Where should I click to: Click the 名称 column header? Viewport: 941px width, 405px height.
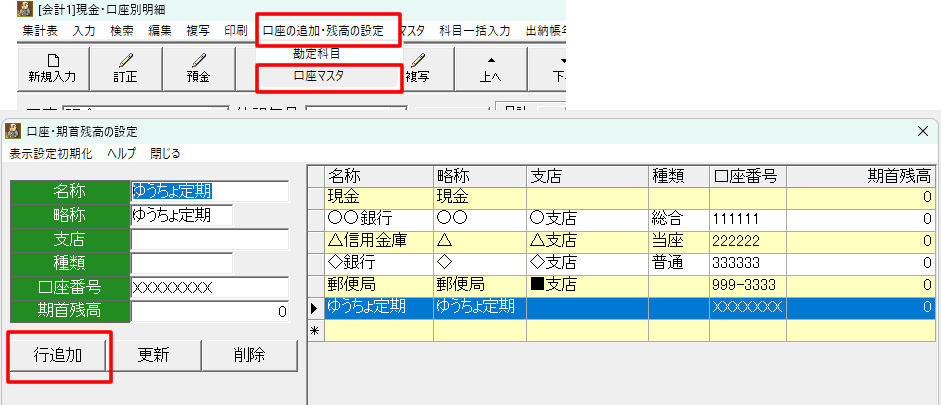(379, 176)
